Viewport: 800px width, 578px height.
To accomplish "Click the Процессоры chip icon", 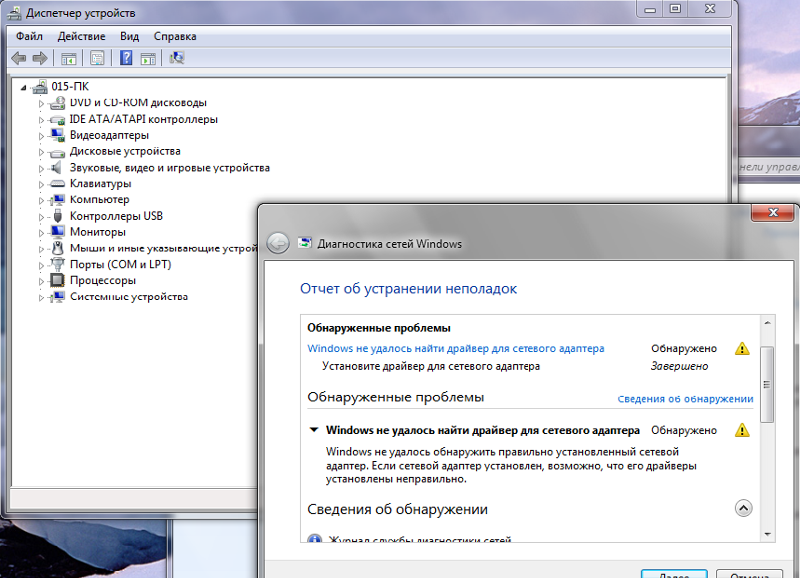I will 57,281.
